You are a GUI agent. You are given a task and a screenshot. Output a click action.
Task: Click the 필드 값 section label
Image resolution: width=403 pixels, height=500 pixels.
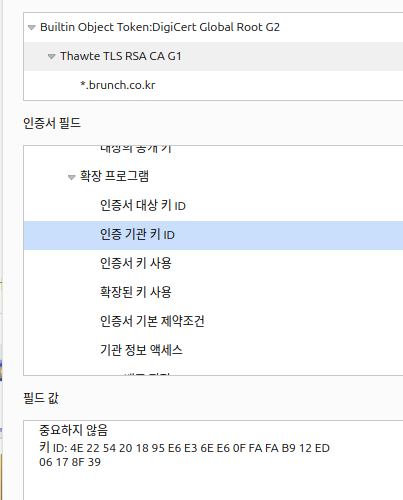[41, 398]
